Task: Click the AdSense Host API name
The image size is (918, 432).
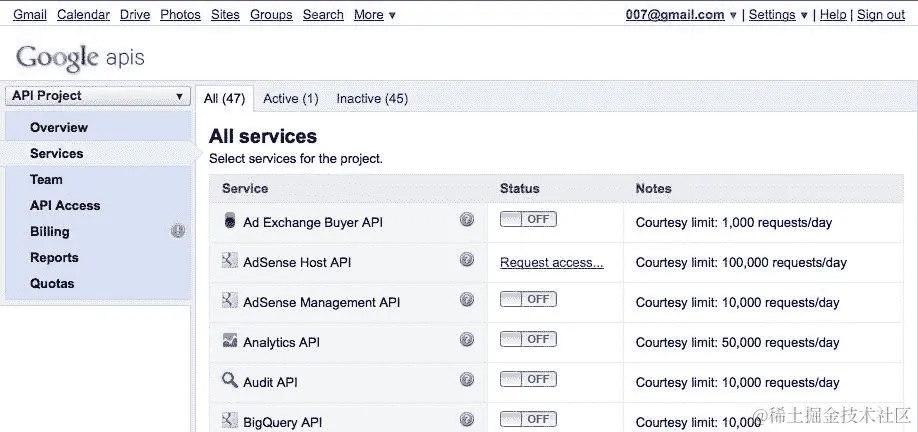Action: point(297,263)
